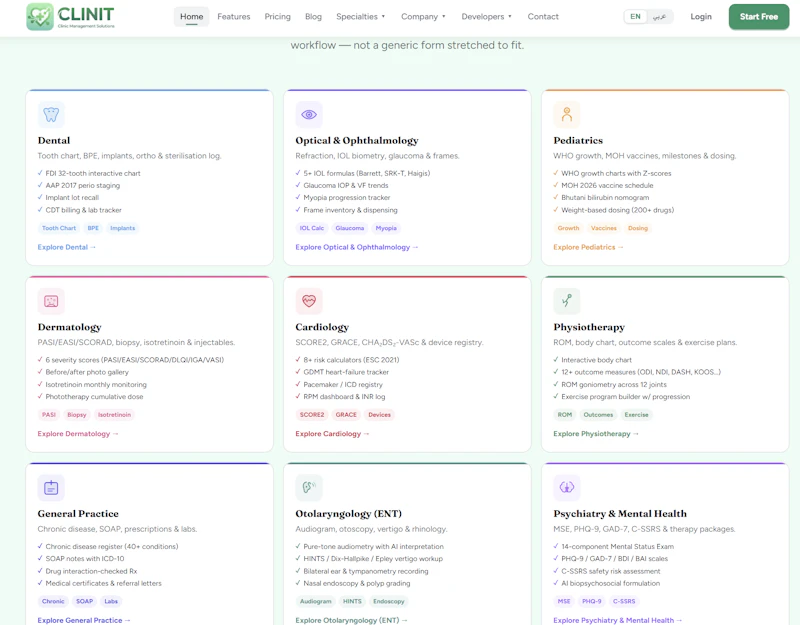Click the Biopsy tag
The width and height of the screenshot is (800, 625).
77,415
